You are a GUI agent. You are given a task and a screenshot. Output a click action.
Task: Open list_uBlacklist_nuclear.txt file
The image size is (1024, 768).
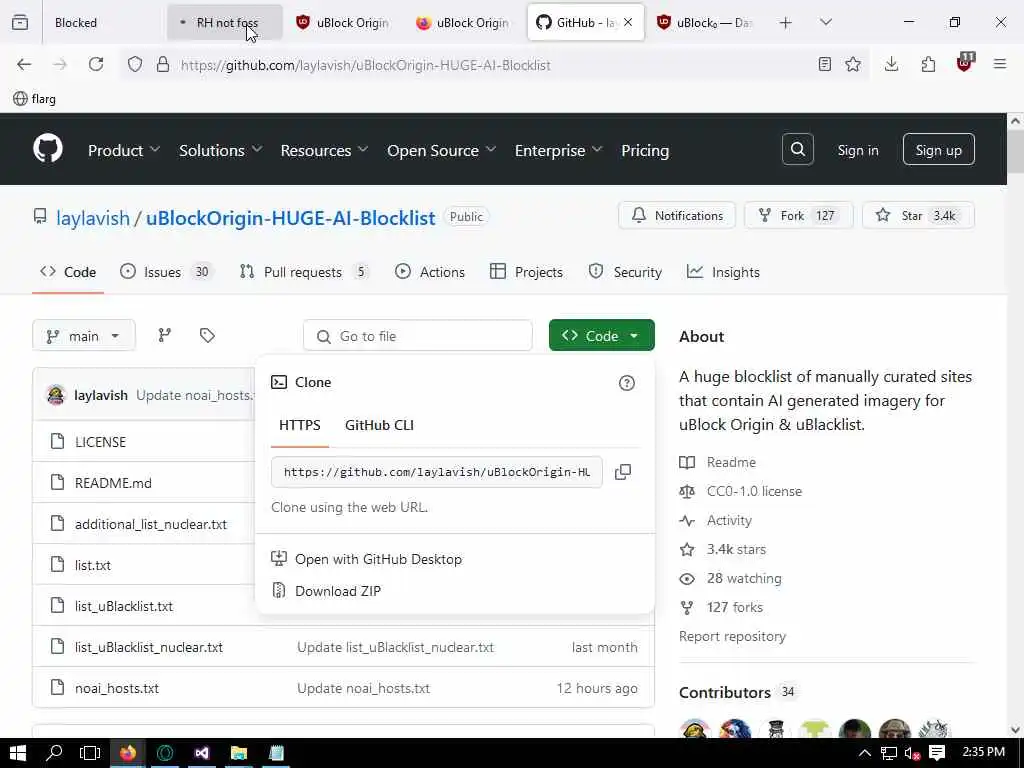(149, 647)
